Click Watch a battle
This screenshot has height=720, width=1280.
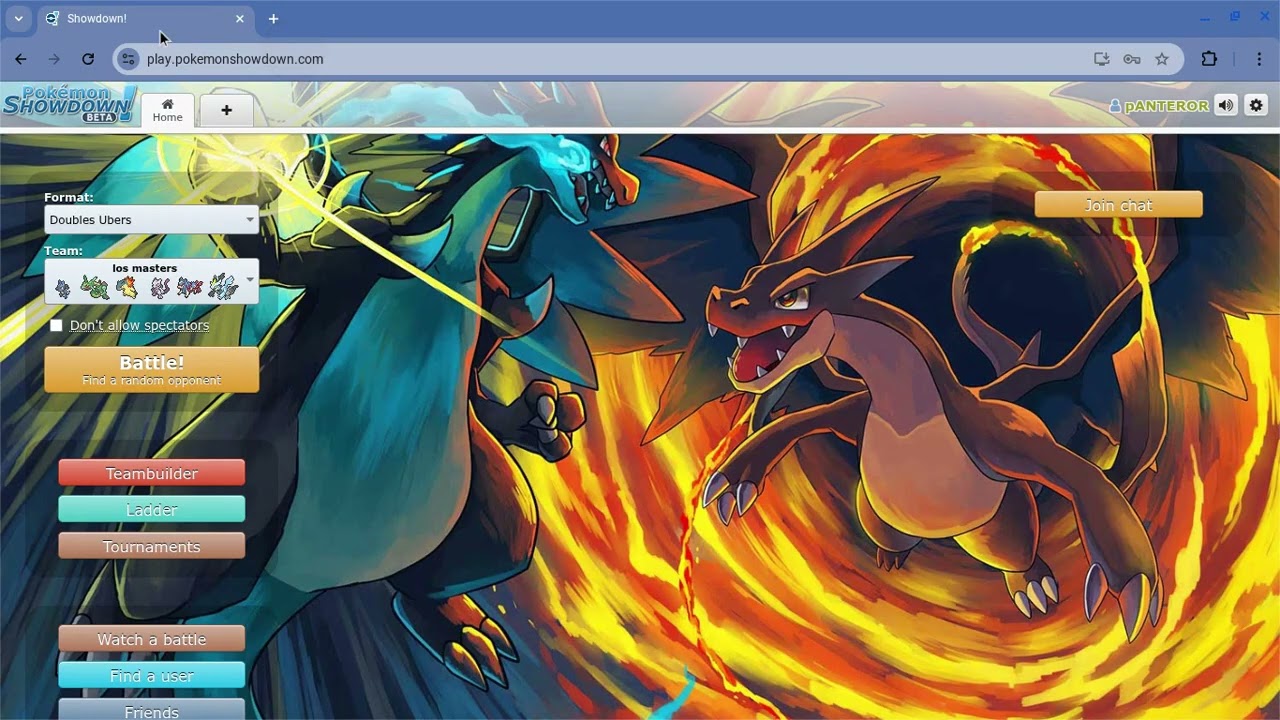(x=152, y=639)
